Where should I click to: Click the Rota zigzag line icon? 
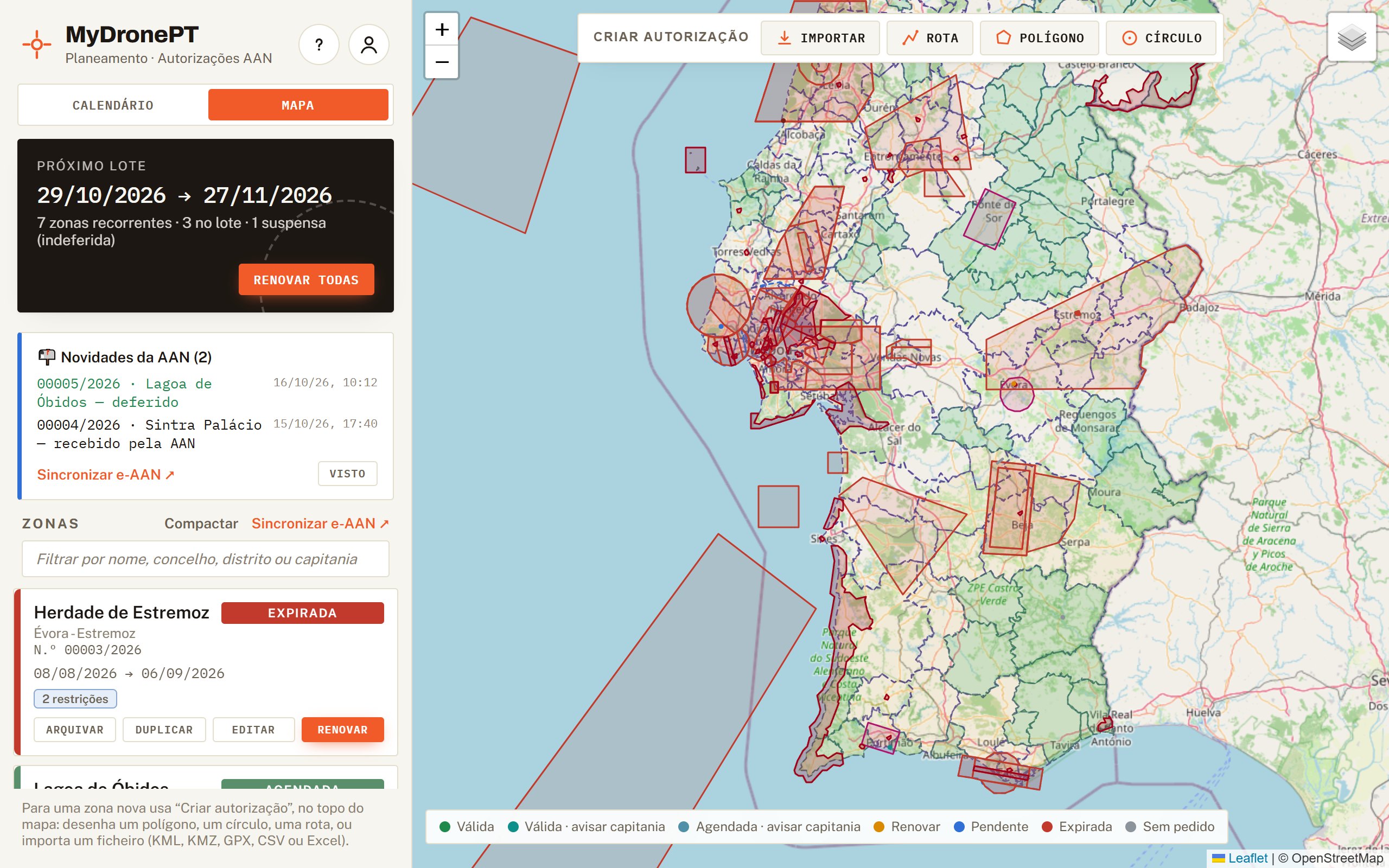tap(910, 38)
